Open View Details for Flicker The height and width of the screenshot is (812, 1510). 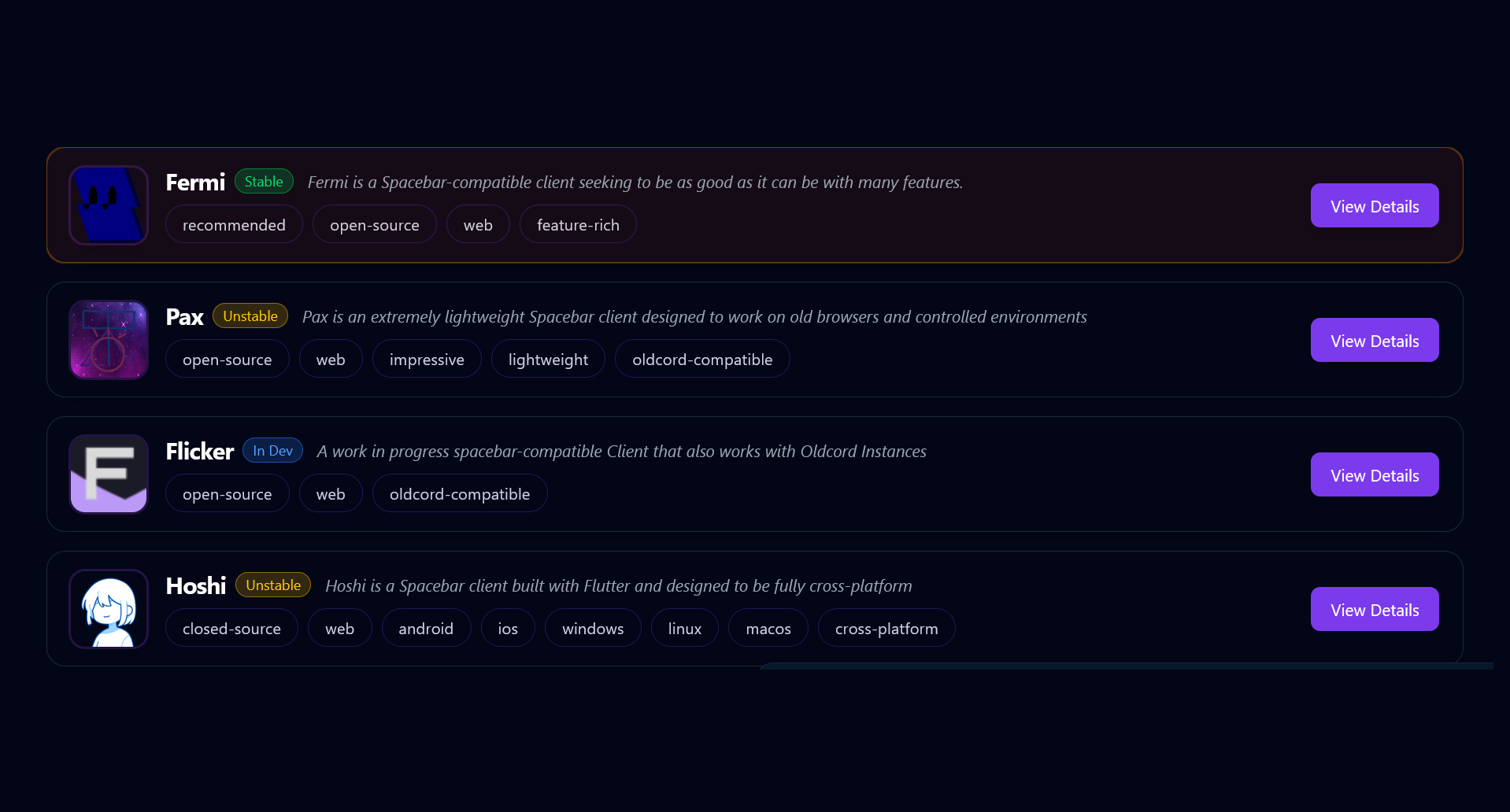coord(1374,475)
